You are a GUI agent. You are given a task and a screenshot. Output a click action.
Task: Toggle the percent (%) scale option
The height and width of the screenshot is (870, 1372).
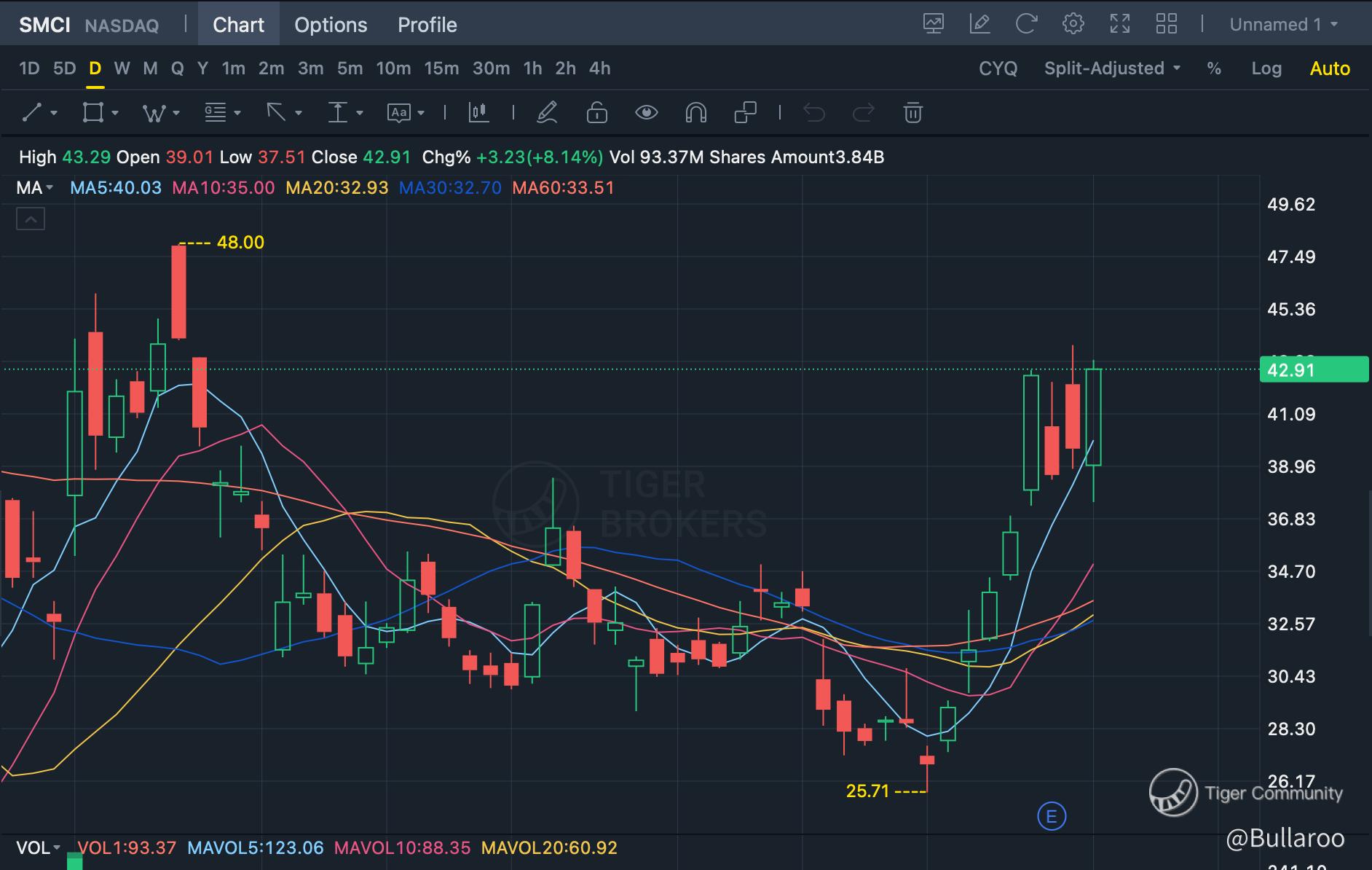tap(1213, 68)
